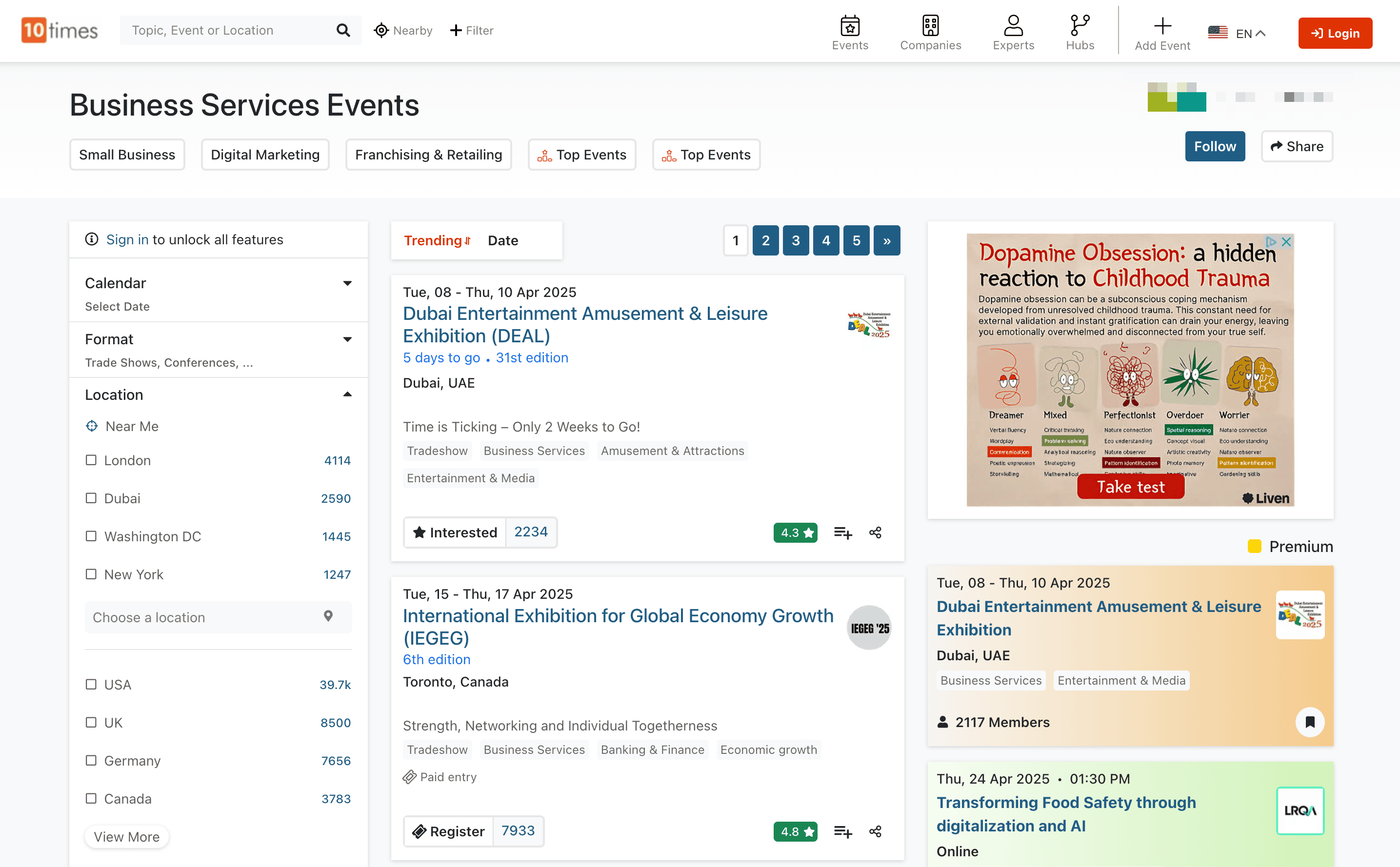Click the Nearby location target icon
This screenshot has width=1400, height=867.
pos(381,30)
